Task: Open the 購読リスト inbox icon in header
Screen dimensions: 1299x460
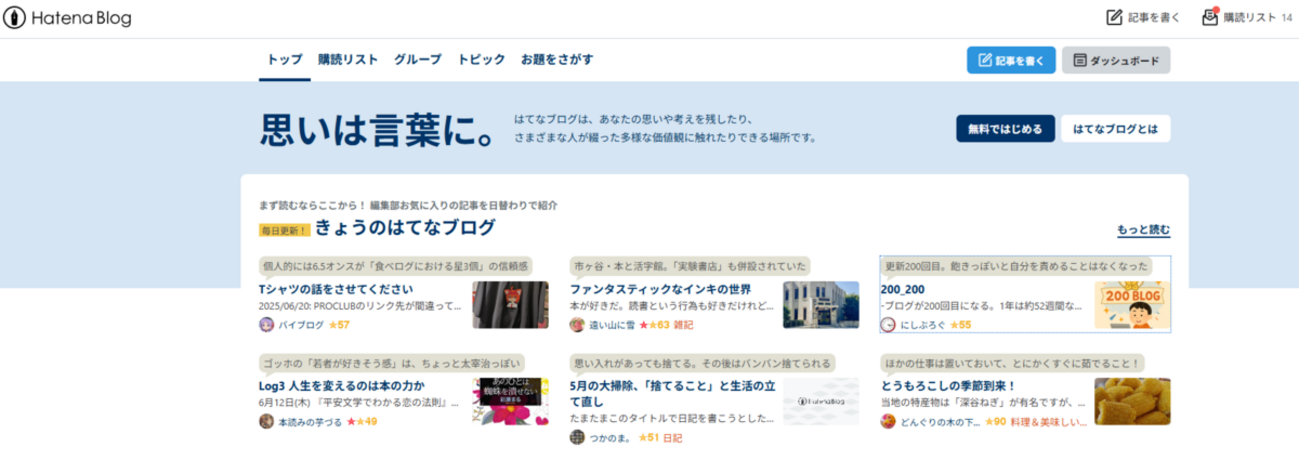Action: (1210, 17)
